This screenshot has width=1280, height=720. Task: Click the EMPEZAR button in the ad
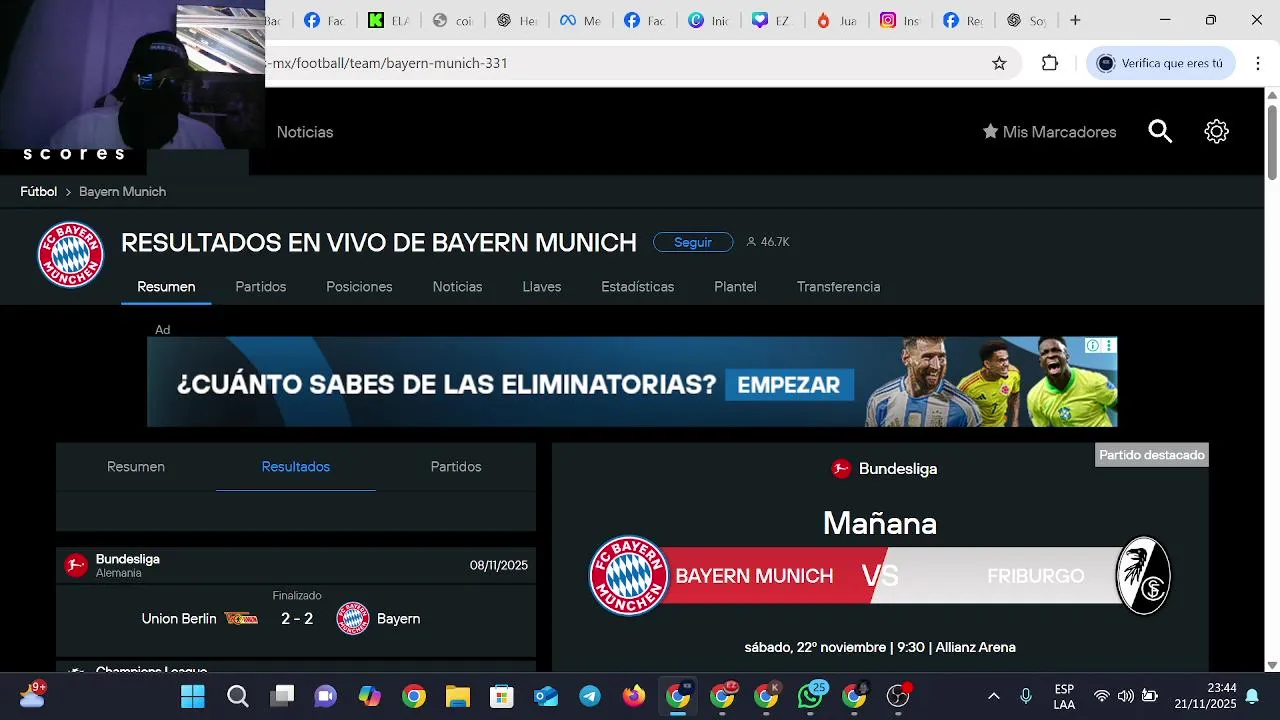pyautogui.click(x=789, y=385)
